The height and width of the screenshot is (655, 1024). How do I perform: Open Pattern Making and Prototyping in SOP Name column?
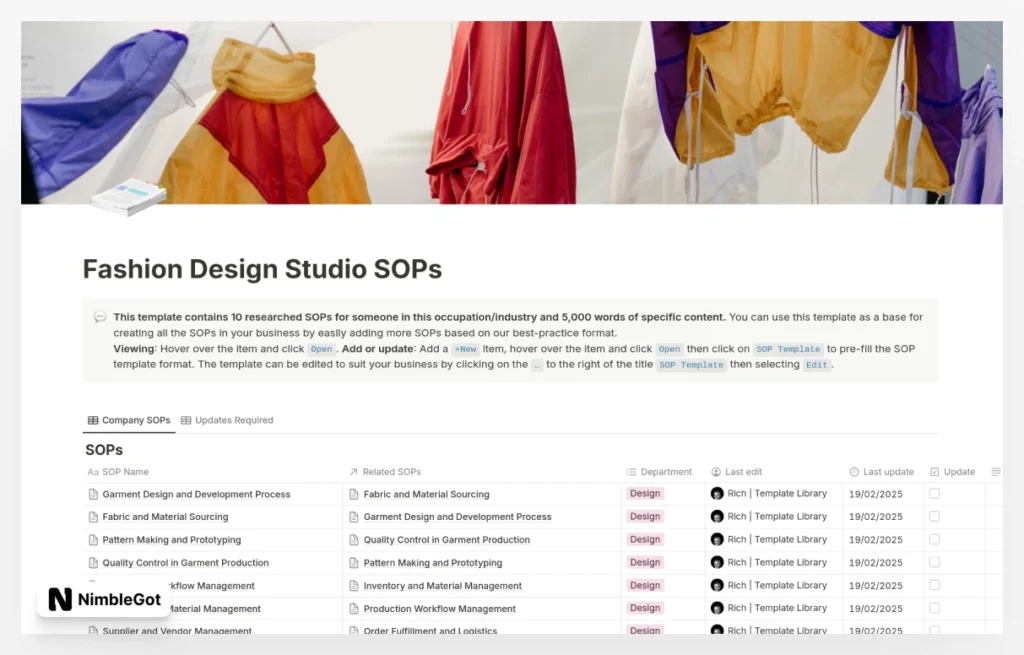tap(172, 540)
